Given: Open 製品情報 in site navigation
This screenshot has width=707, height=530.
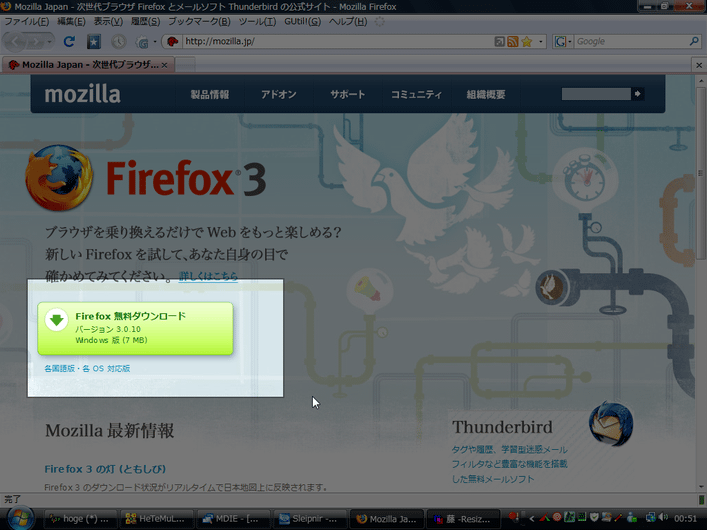Looking at the screenshot, I should (210, 94).
